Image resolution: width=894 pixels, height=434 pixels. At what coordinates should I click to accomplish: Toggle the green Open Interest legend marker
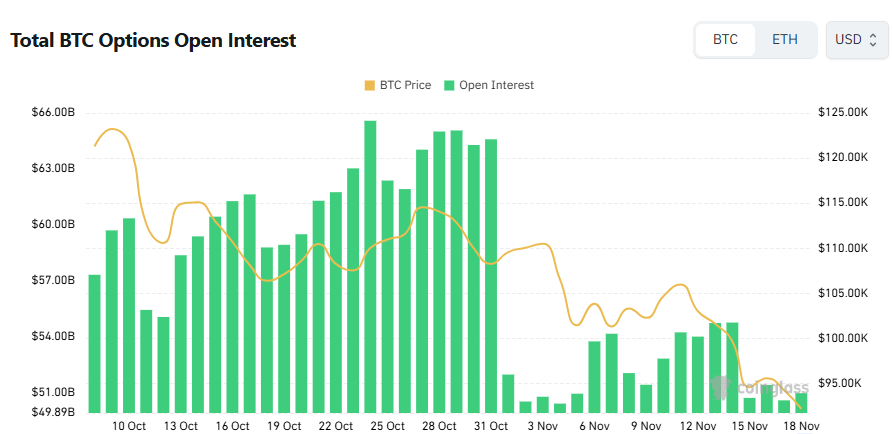451,86
